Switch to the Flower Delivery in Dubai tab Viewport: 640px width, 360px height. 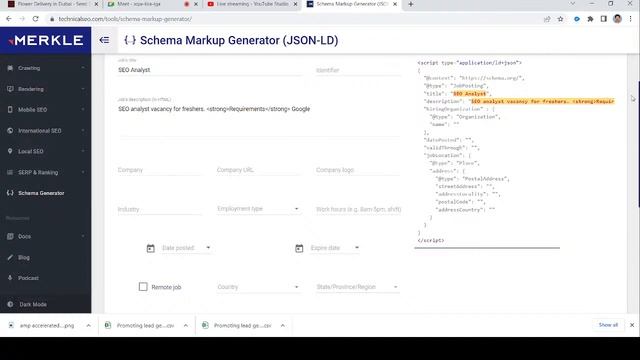[x=53, y=4]
